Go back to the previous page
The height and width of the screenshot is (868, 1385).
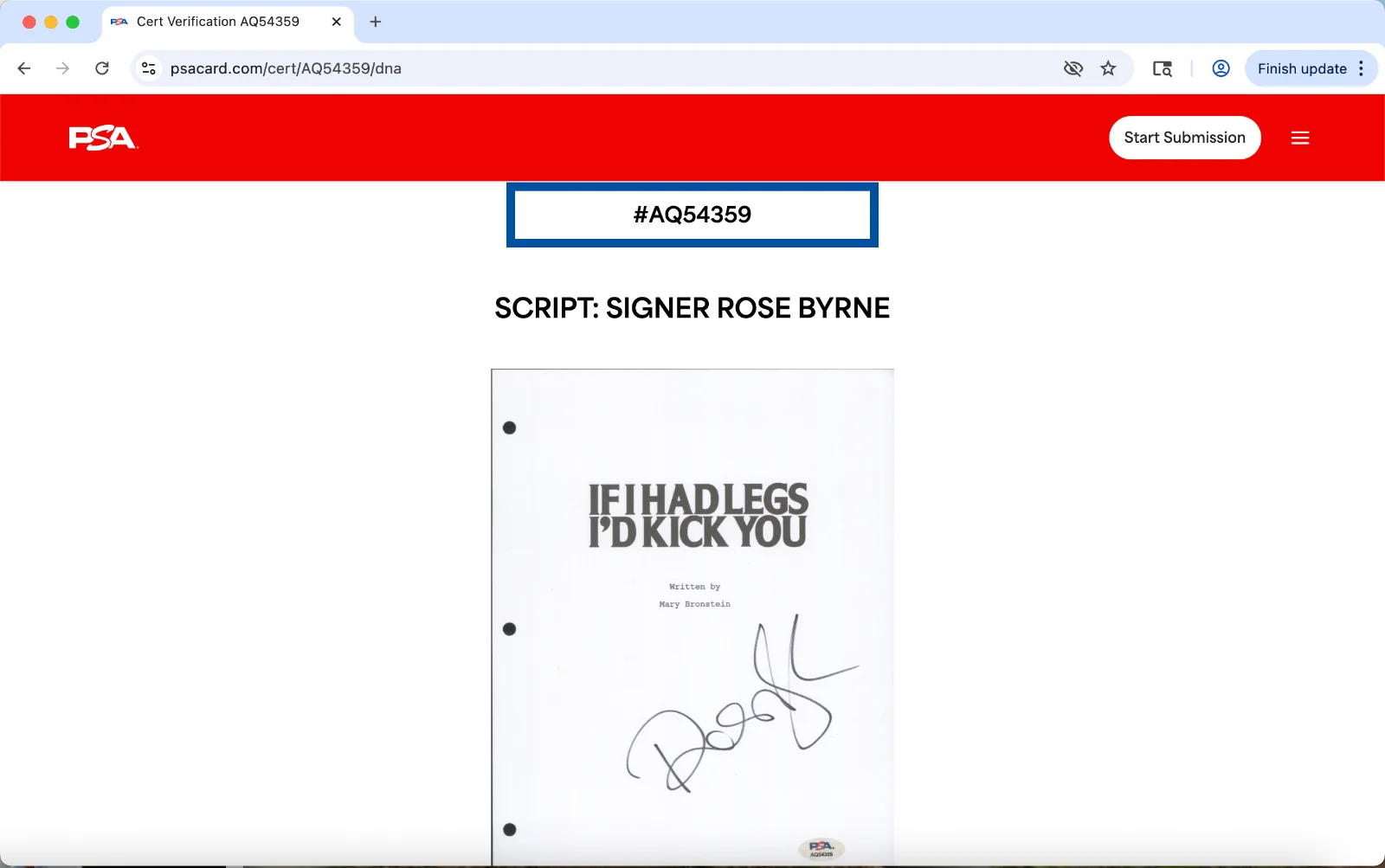tap(24, 68)
